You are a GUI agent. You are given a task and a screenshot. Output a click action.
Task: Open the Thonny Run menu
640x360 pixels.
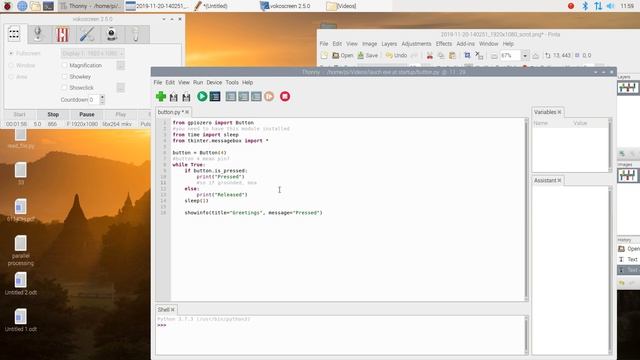pyautogui.click(x=198, y=82)
